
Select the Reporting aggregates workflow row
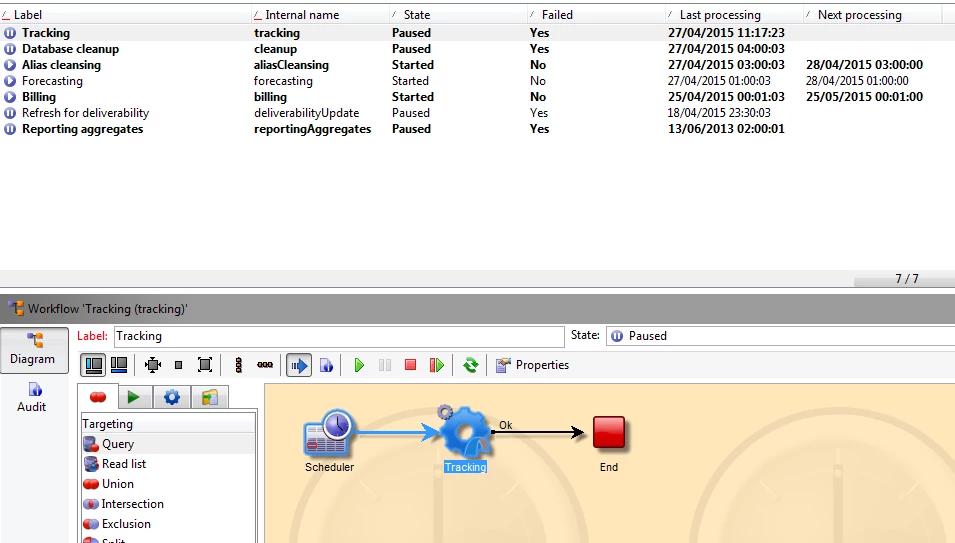click(478, 129)
